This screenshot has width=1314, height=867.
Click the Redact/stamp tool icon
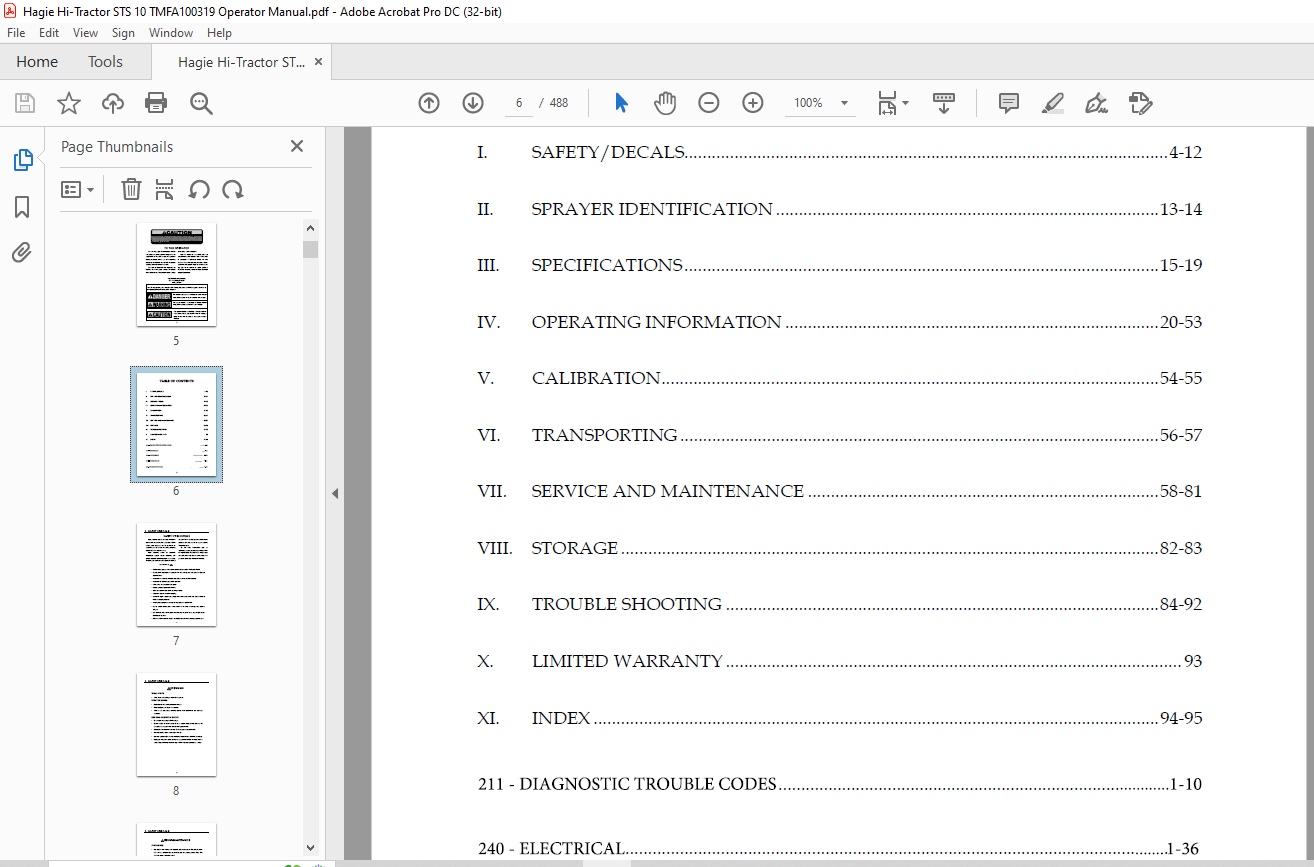1140,103
